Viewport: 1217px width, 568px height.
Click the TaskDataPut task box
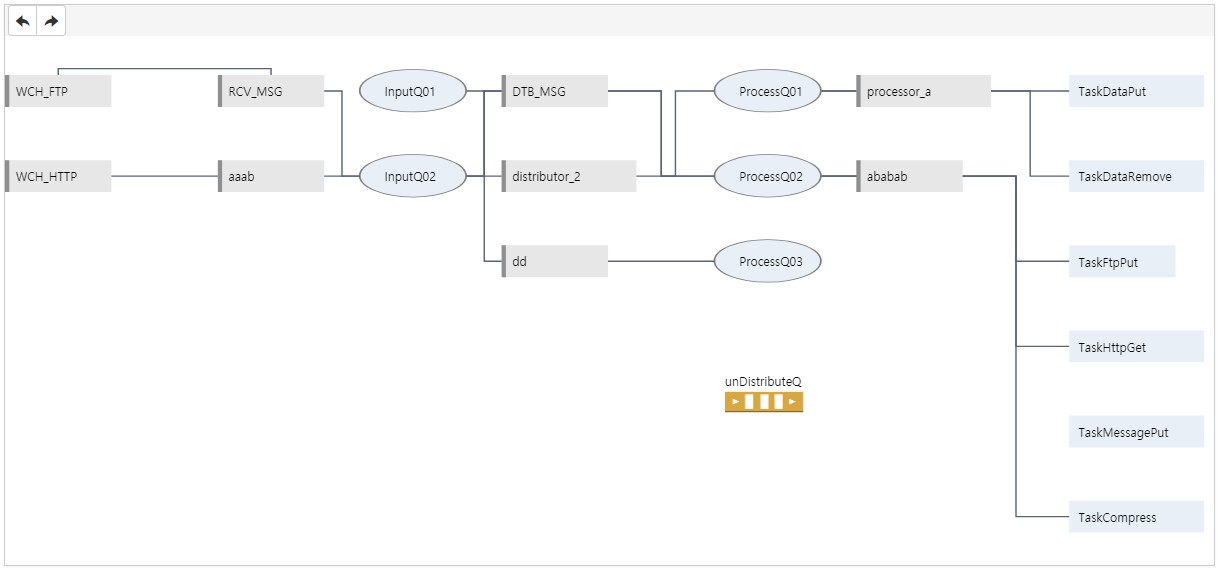(x=1135, y=91)
